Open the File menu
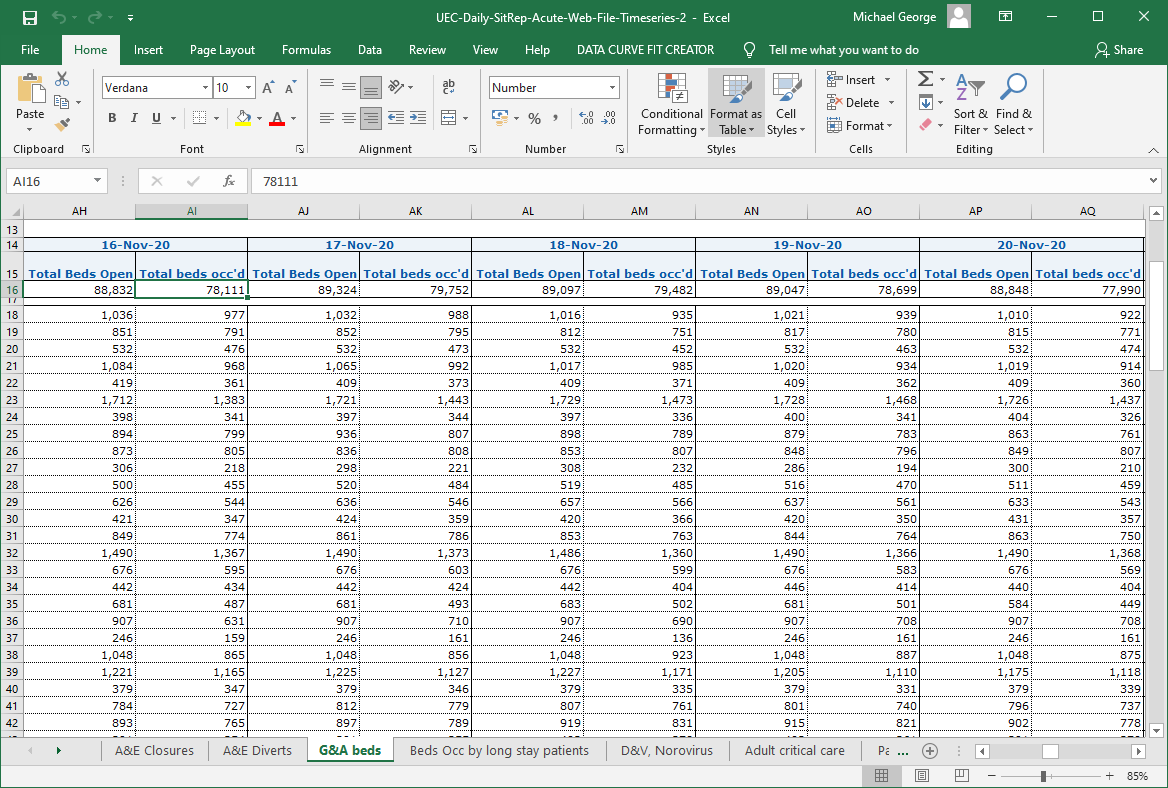 pos(31,50)
